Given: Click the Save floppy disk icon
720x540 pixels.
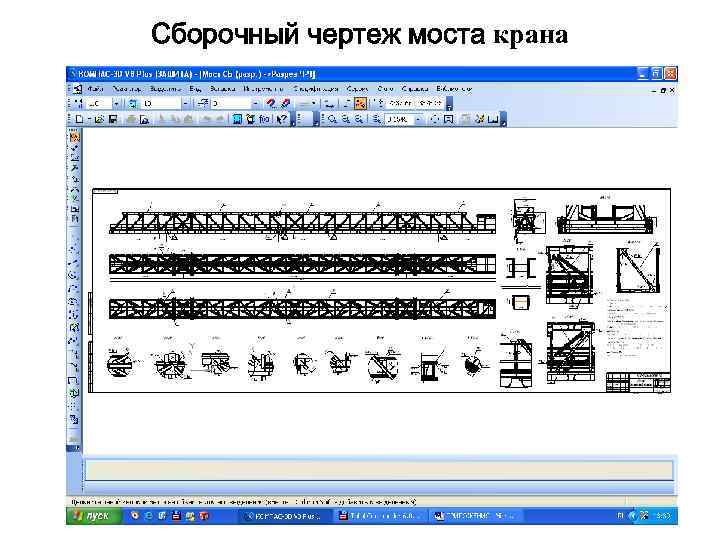Looking at the screenshot, I should [x=113, y=119].
